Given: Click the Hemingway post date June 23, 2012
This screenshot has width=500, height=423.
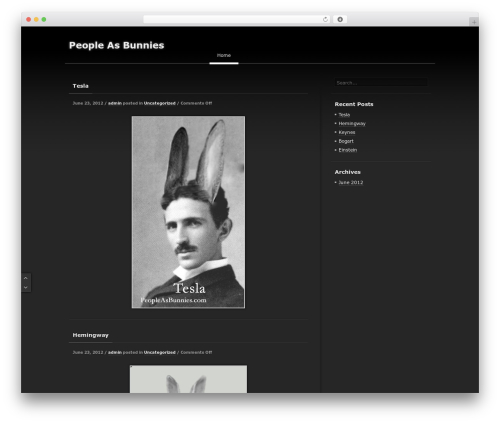Looking at the screenshot, I should tap(88, 352).
